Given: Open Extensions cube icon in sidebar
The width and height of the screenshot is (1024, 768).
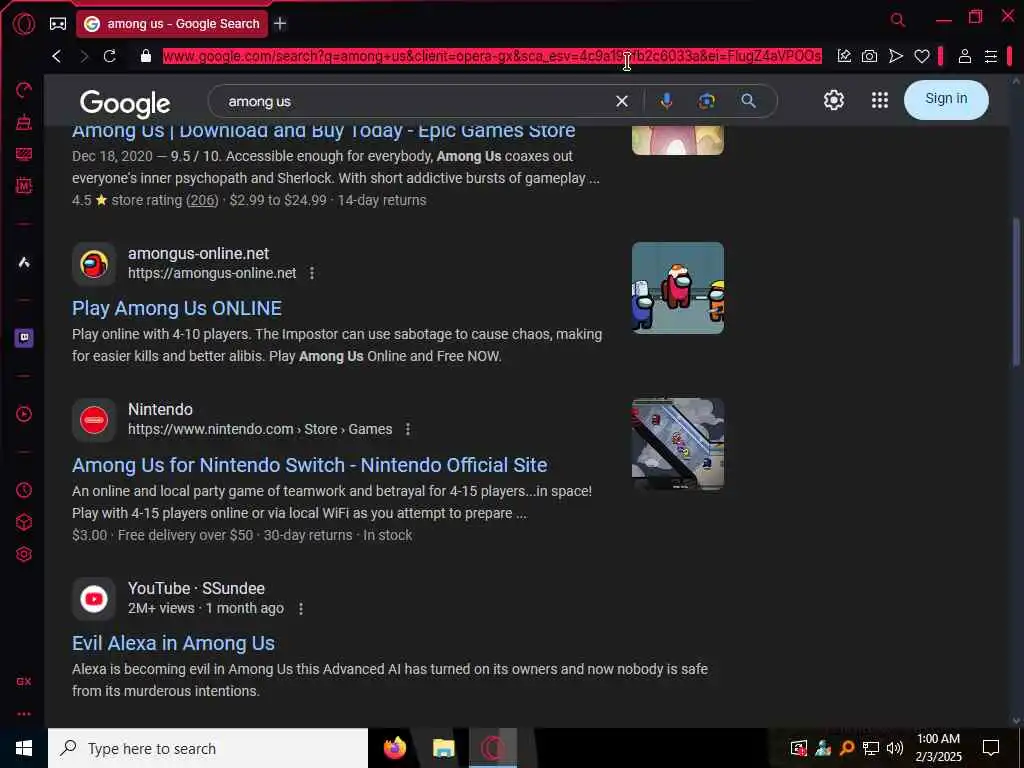Looking at the screenshot, I should (24, 522).
